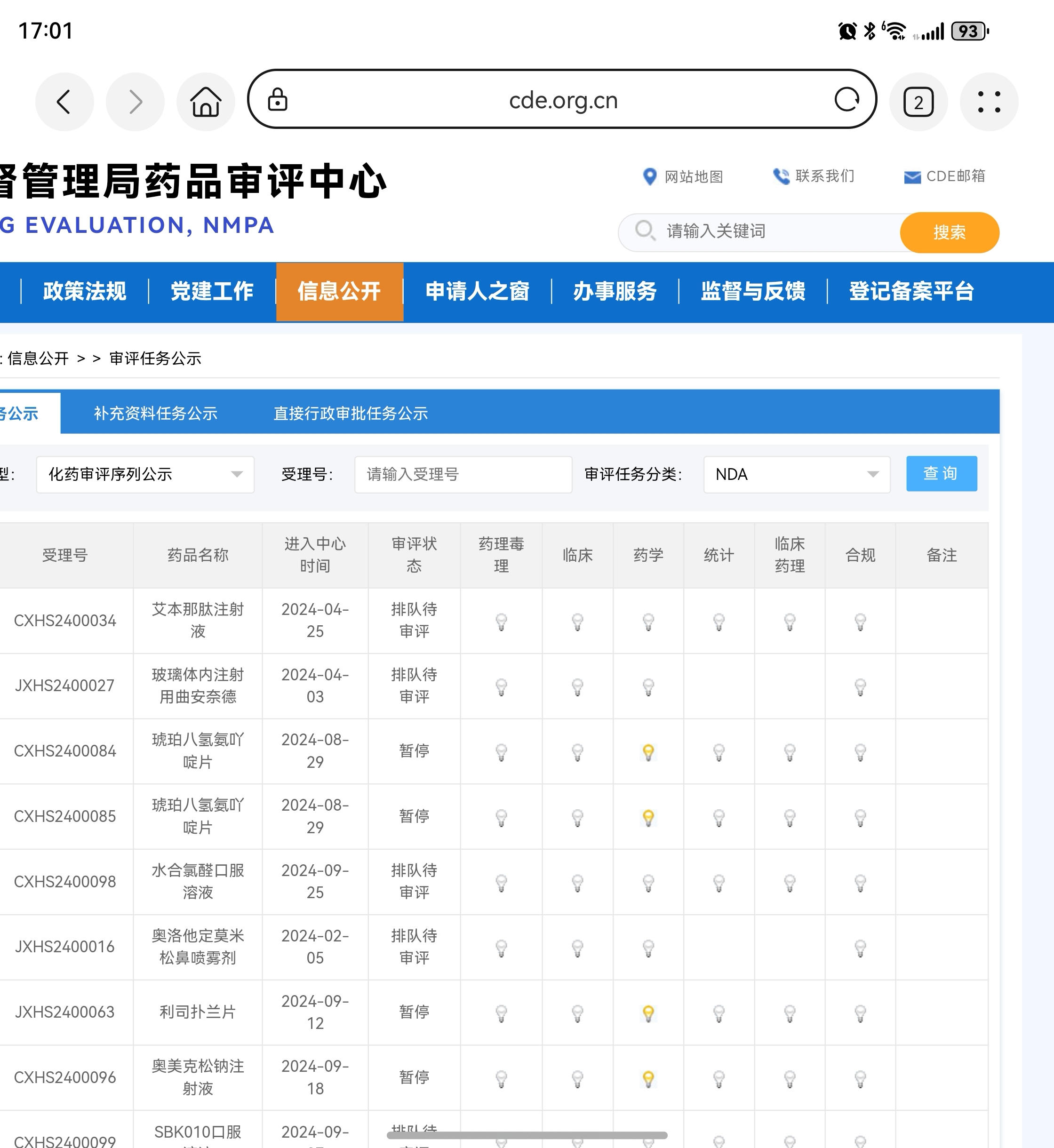Open the 网站地图 link

click(x=683, y=176)
